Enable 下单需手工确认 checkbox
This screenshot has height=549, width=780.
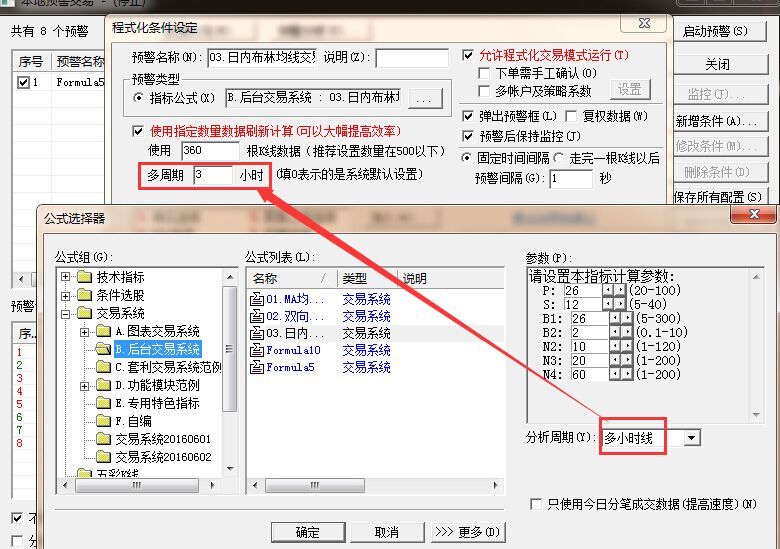click(x=486, y=73)
